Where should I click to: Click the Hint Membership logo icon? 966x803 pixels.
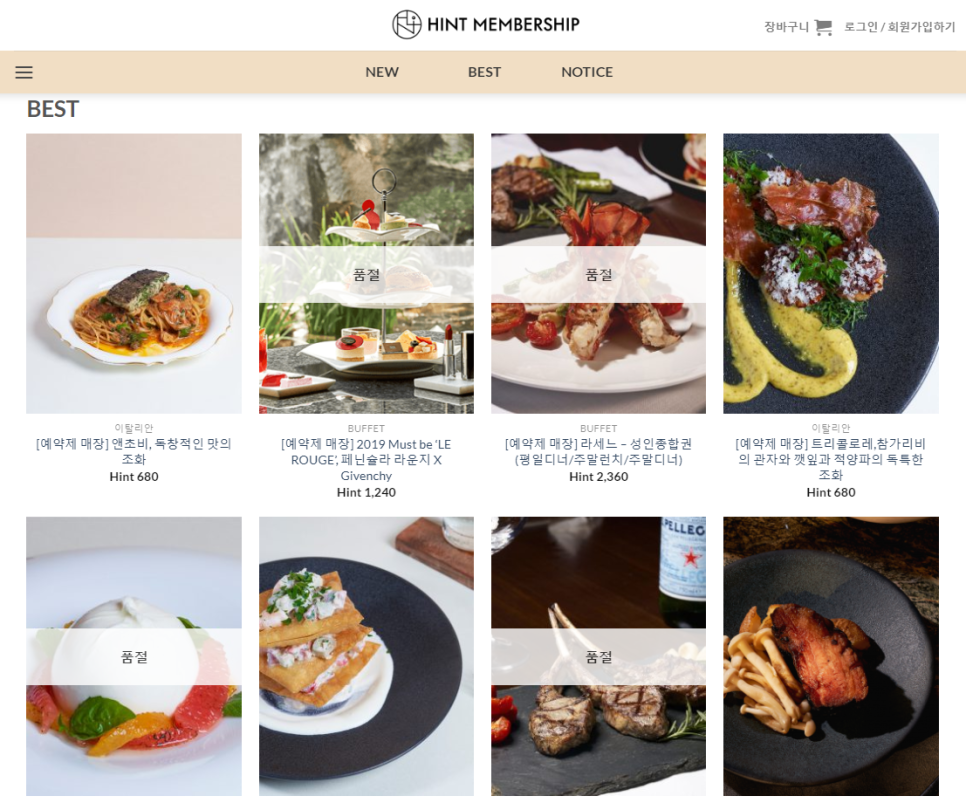click(x=407, y=25)
